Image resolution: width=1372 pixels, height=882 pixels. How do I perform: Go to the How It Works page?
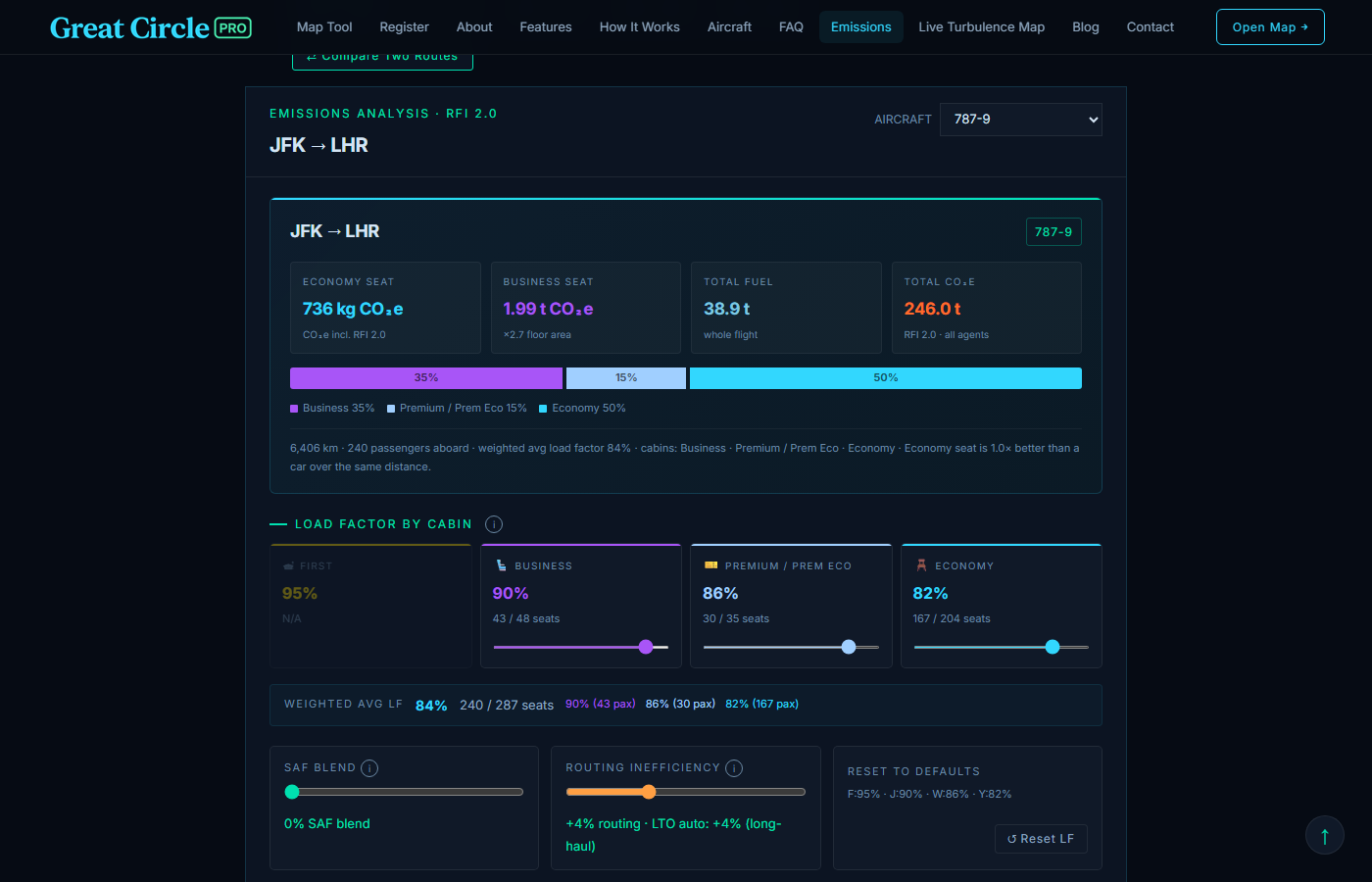pyautogui.click(x=640, y=27)
